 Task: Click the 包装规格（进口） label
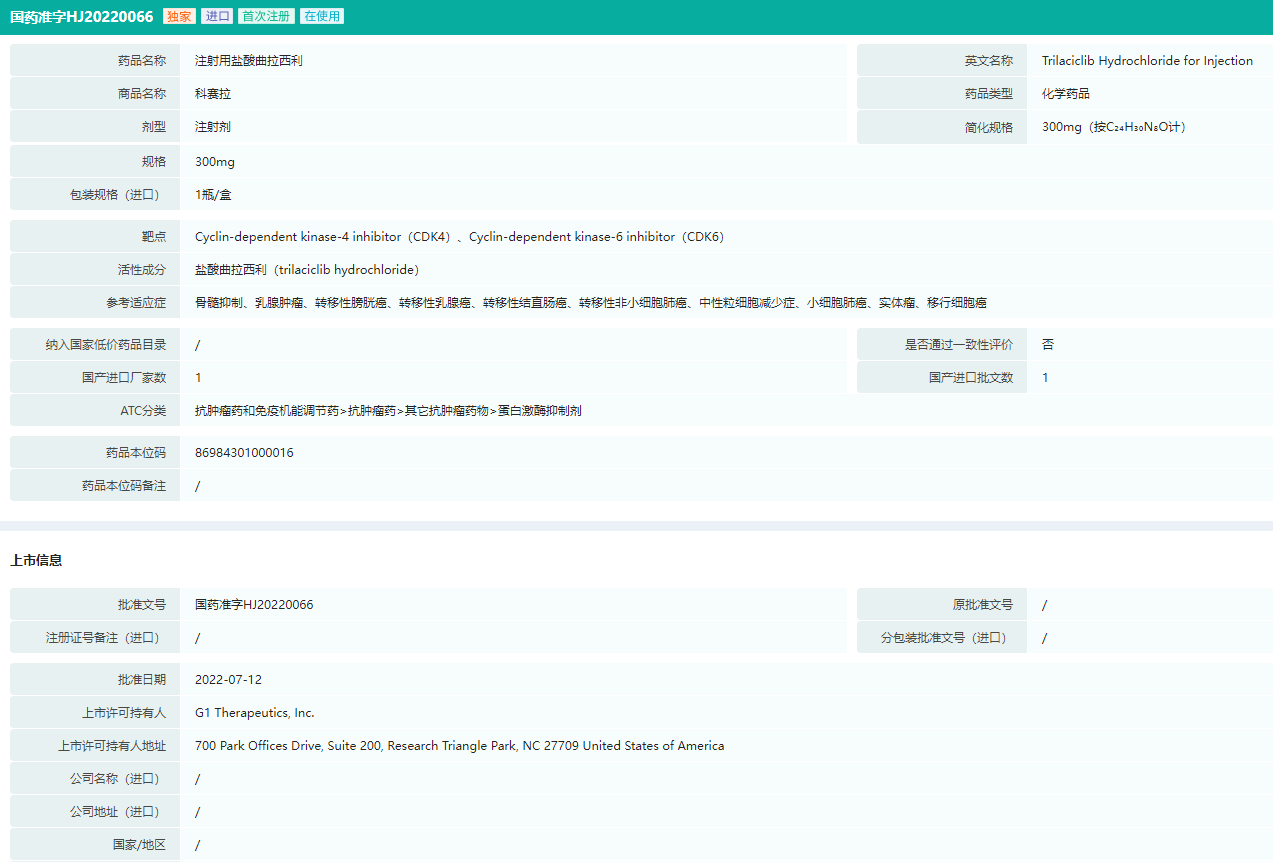[x=118, y=195]
